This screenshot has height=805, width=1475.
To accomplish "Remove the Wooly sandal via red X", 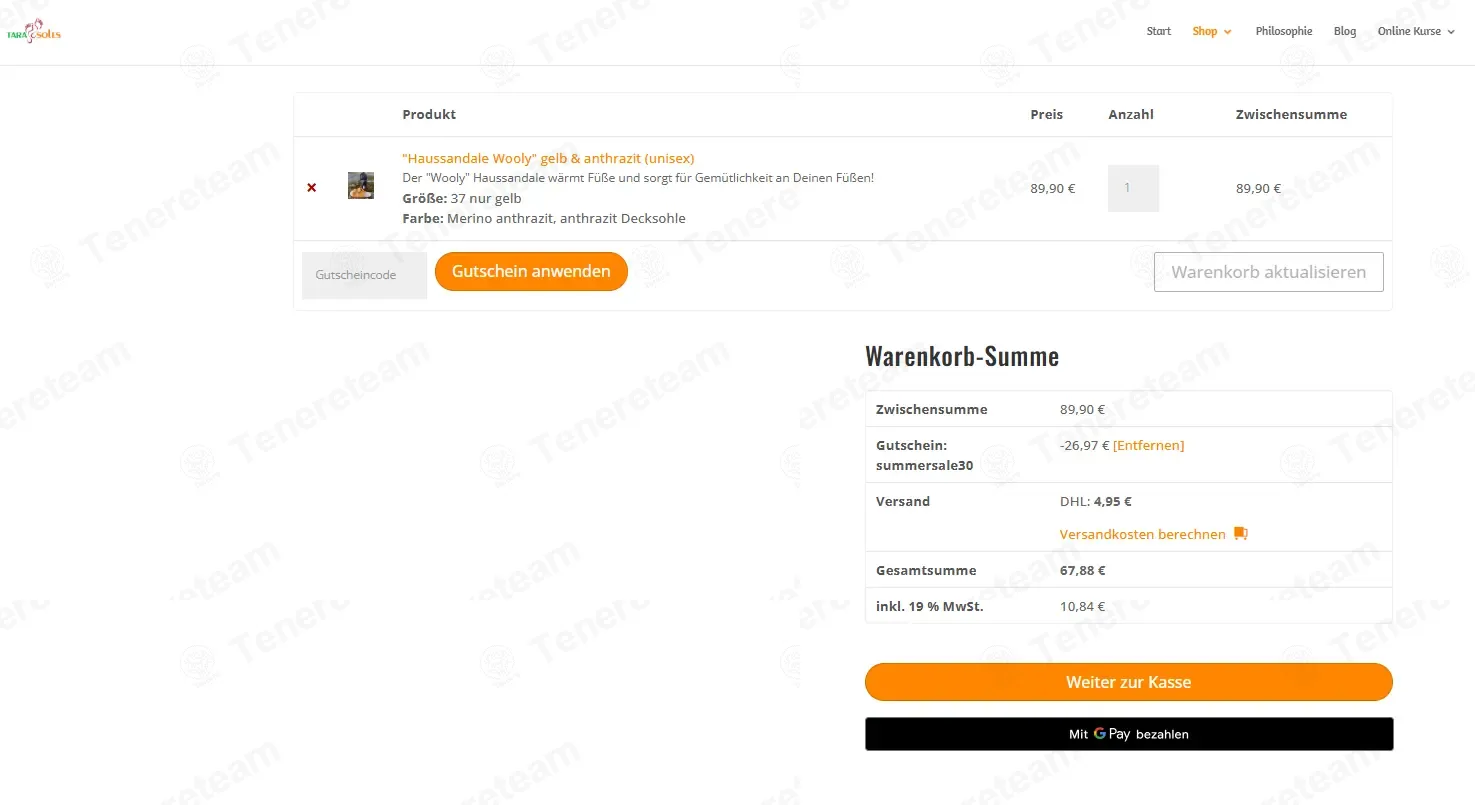I will 312,188.
